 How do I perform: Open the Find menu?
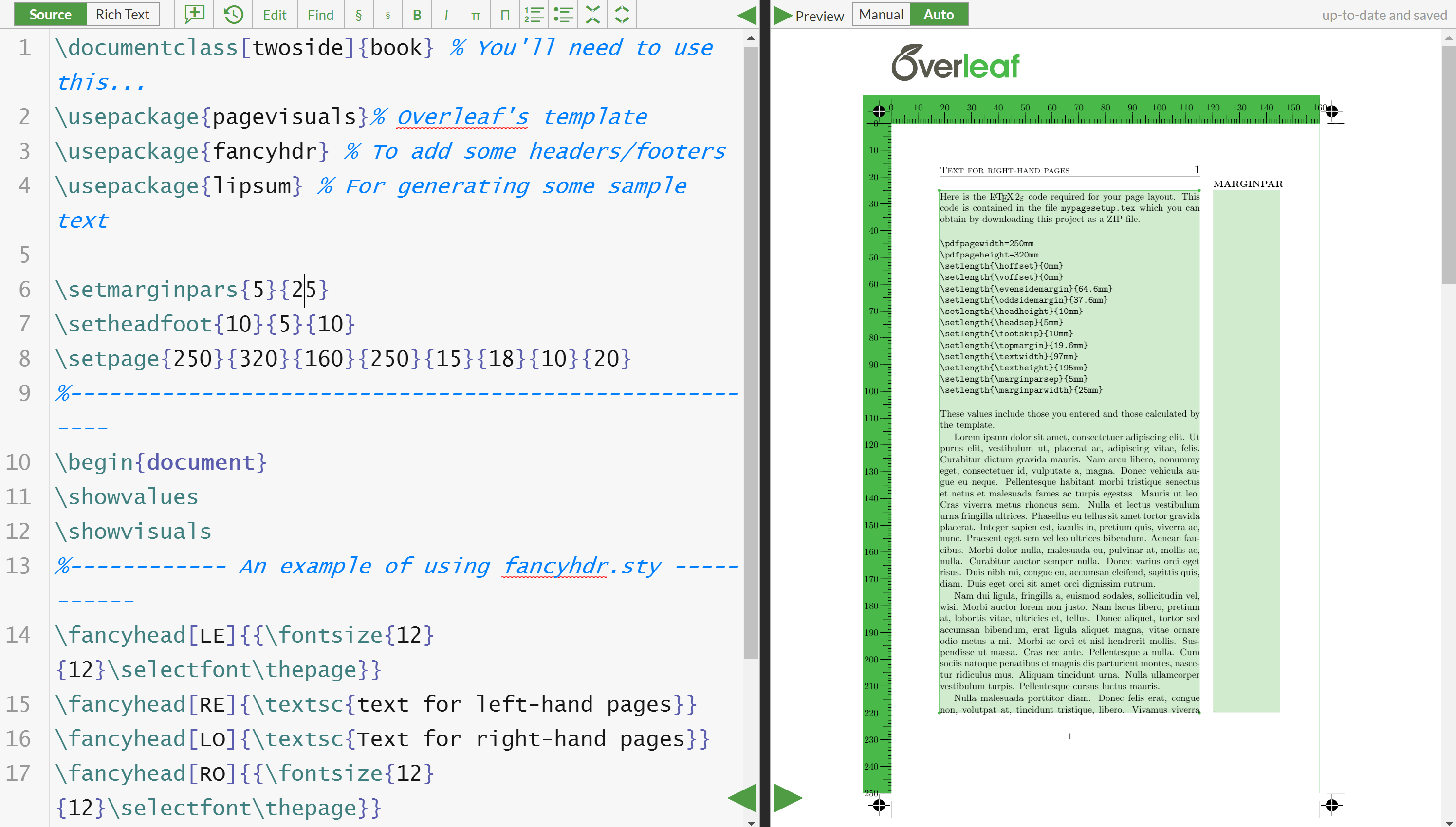tap(320, 14)
